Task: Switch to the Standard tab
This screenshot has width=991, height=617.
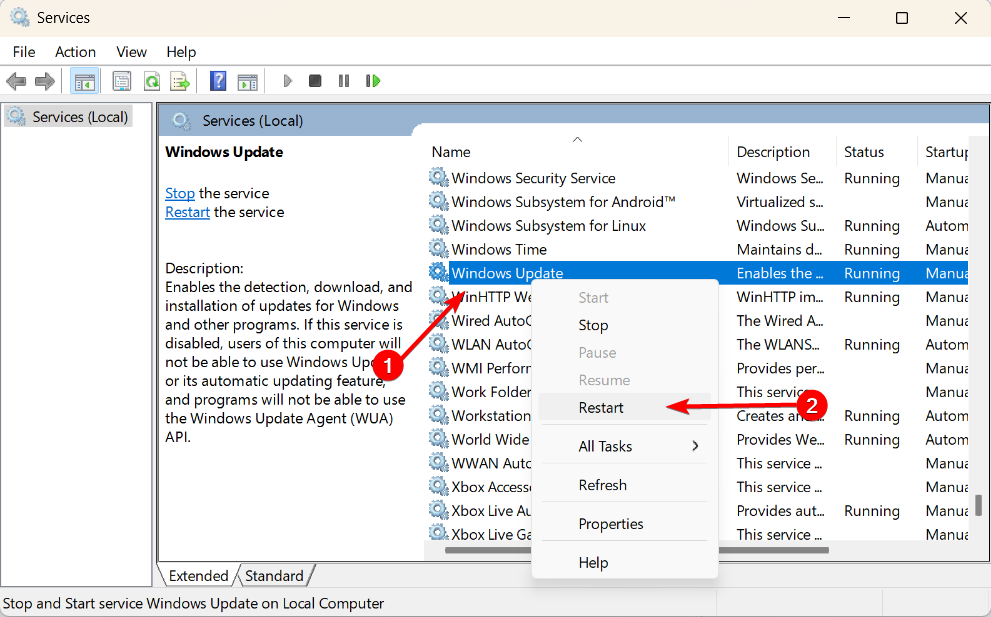Action: 274,576
